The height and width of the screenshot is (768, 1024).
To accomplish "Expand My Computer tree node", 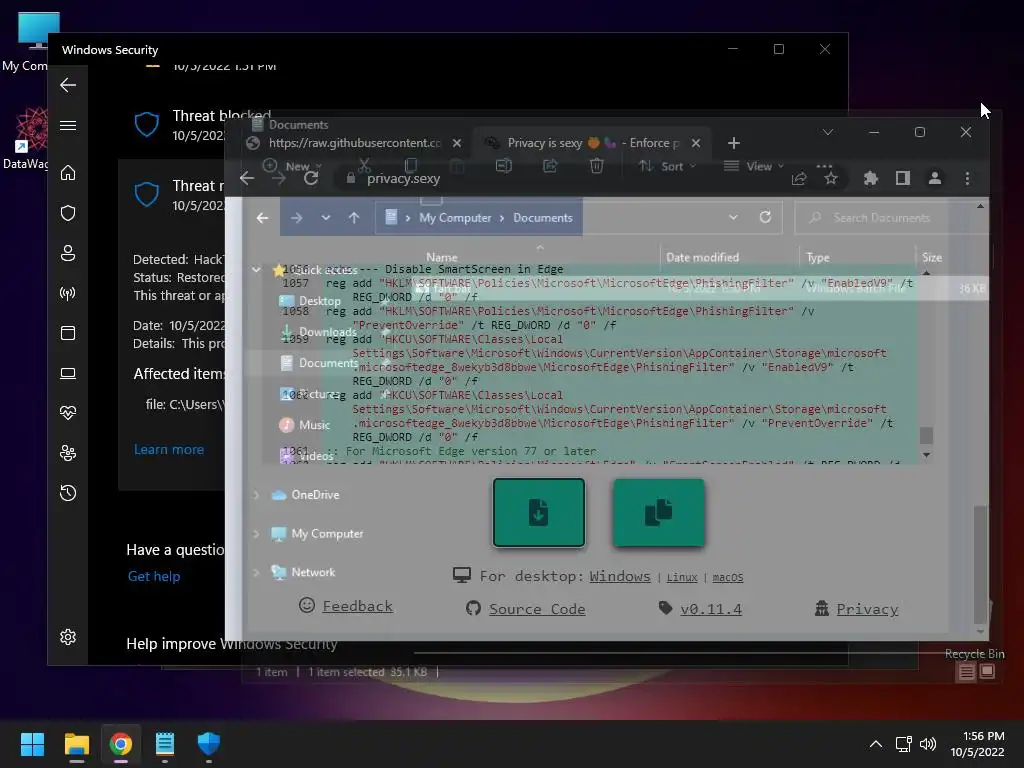I will 256,534.
